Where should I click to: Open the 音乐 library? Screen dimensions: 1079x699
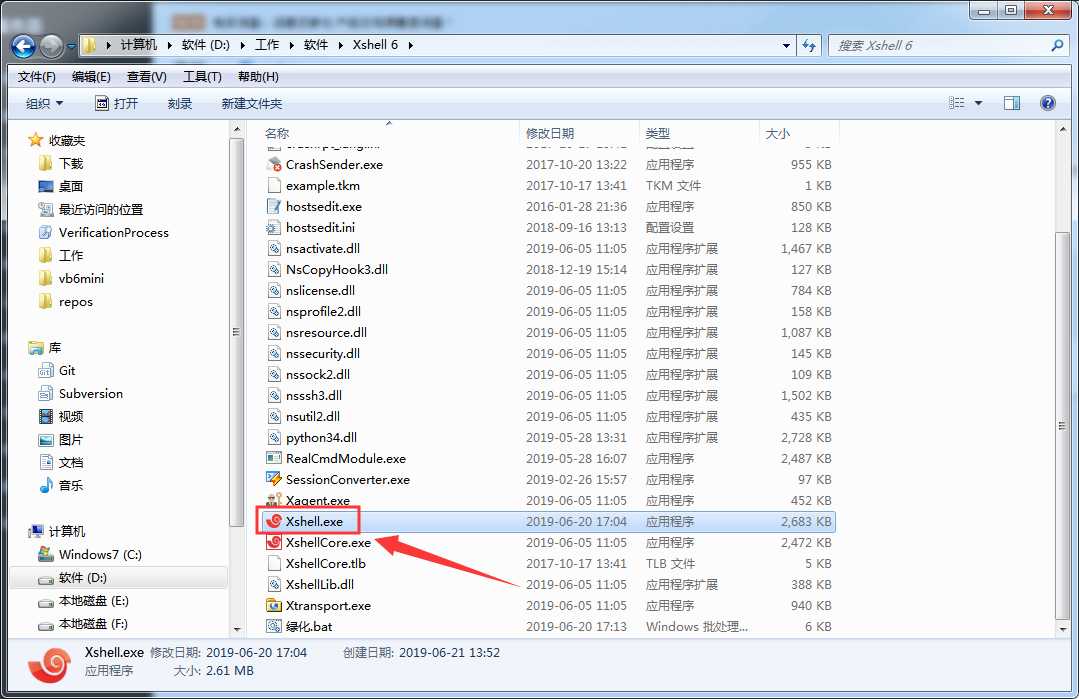point(71,486)
